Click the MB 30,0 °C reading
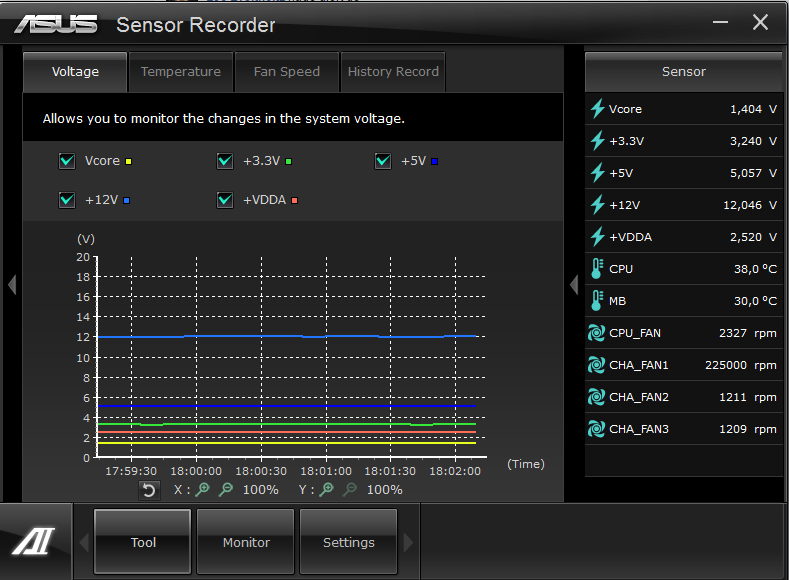Screen dimensions: 789x580 pyautogui.click(x=755, y=301)
